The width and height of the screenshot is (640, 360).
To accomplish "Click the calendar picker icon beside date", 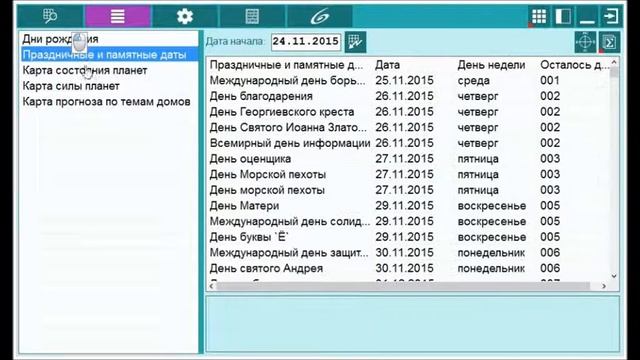I will 355,42.
